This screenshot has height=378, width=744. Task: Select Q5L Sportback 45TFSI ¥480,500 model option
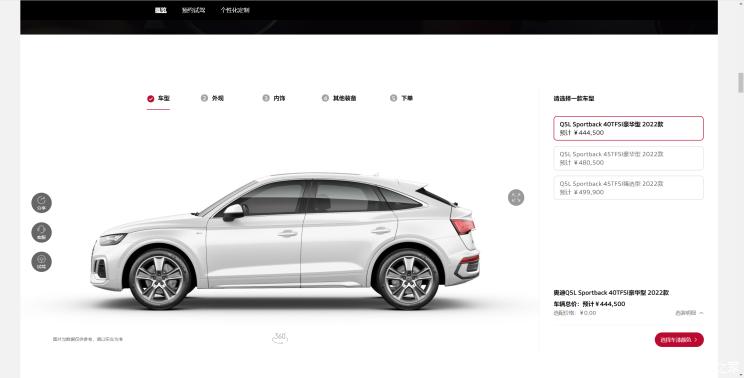pyautogui.click(x=628, y=158)
